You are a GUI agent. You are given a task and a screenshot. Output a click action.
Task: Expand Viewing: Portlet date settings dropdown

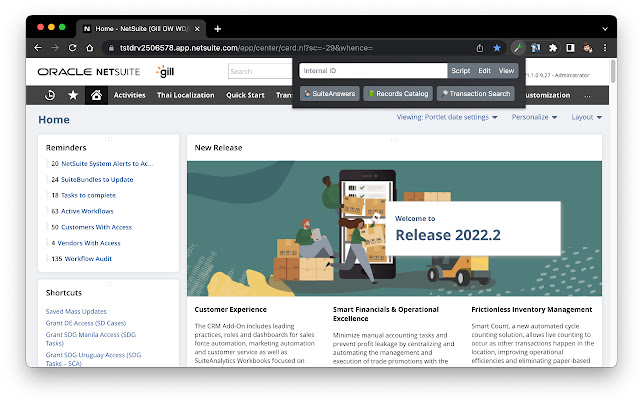point(447,117)
